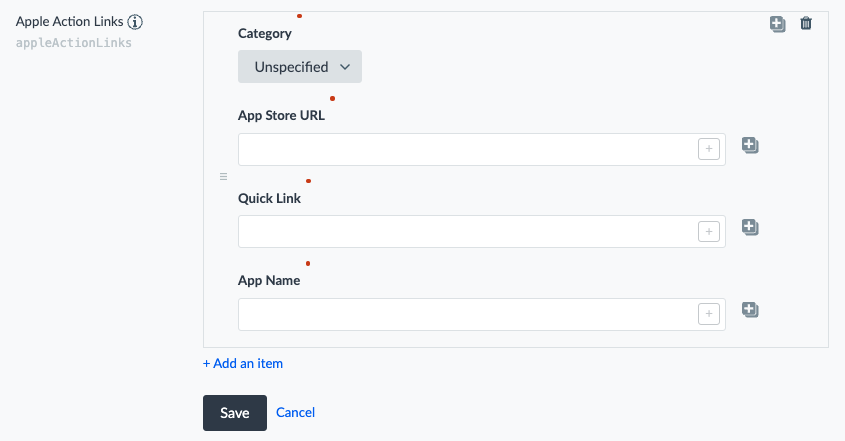The width and height of the screenshot is (845, 441).
Task: Click the plus button inside App Store URL field
Action: (709, 149)
